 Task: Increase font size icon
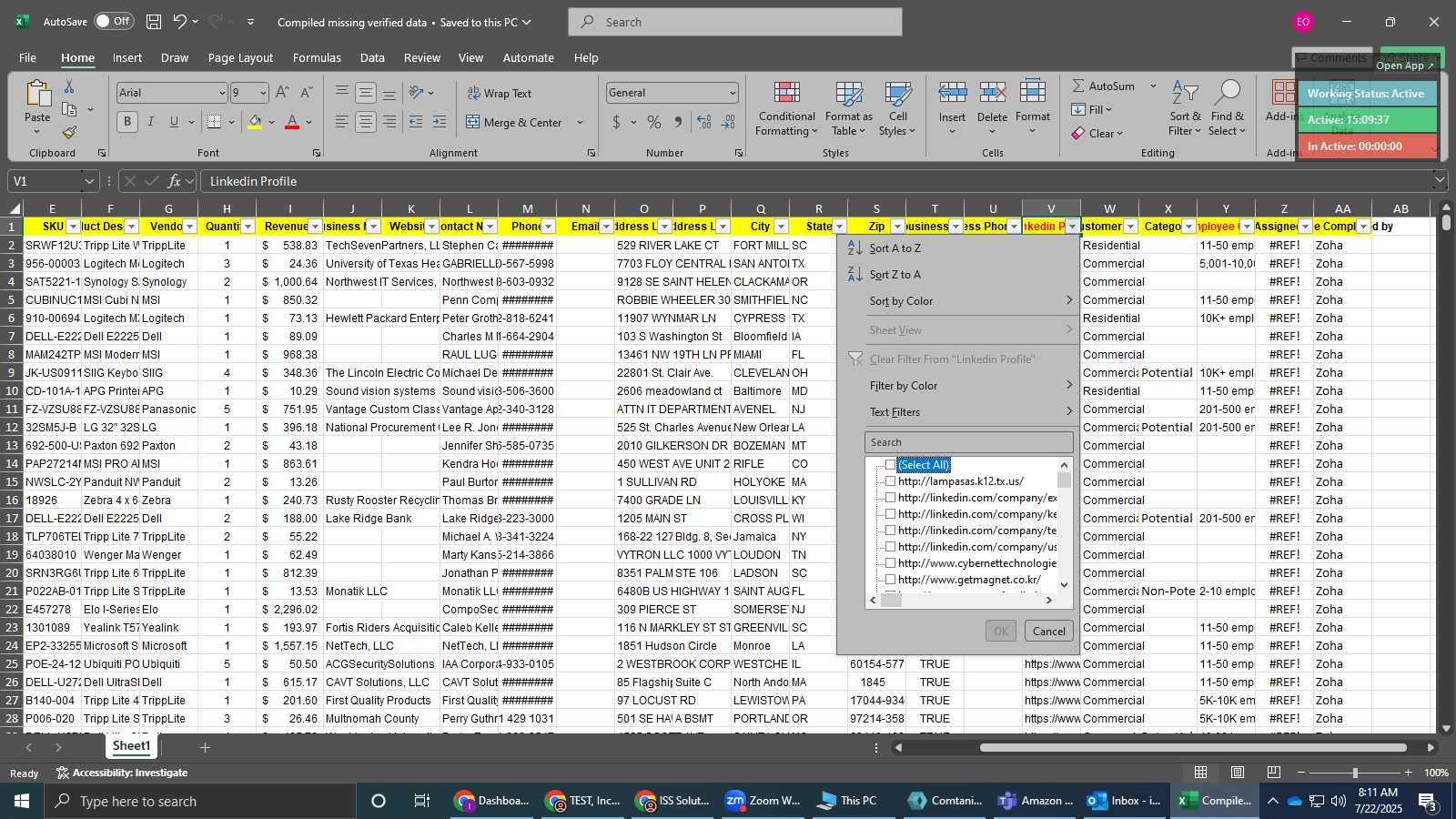[282, 93]
